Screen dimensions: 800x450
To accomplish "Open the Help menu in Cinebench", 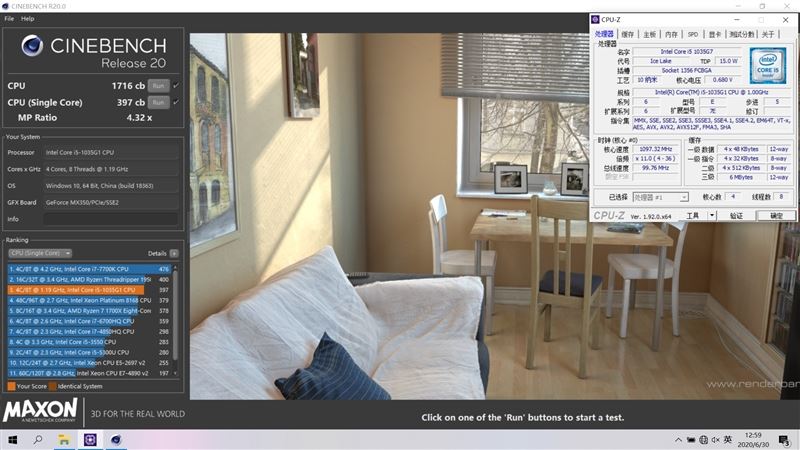I will 28,18.
